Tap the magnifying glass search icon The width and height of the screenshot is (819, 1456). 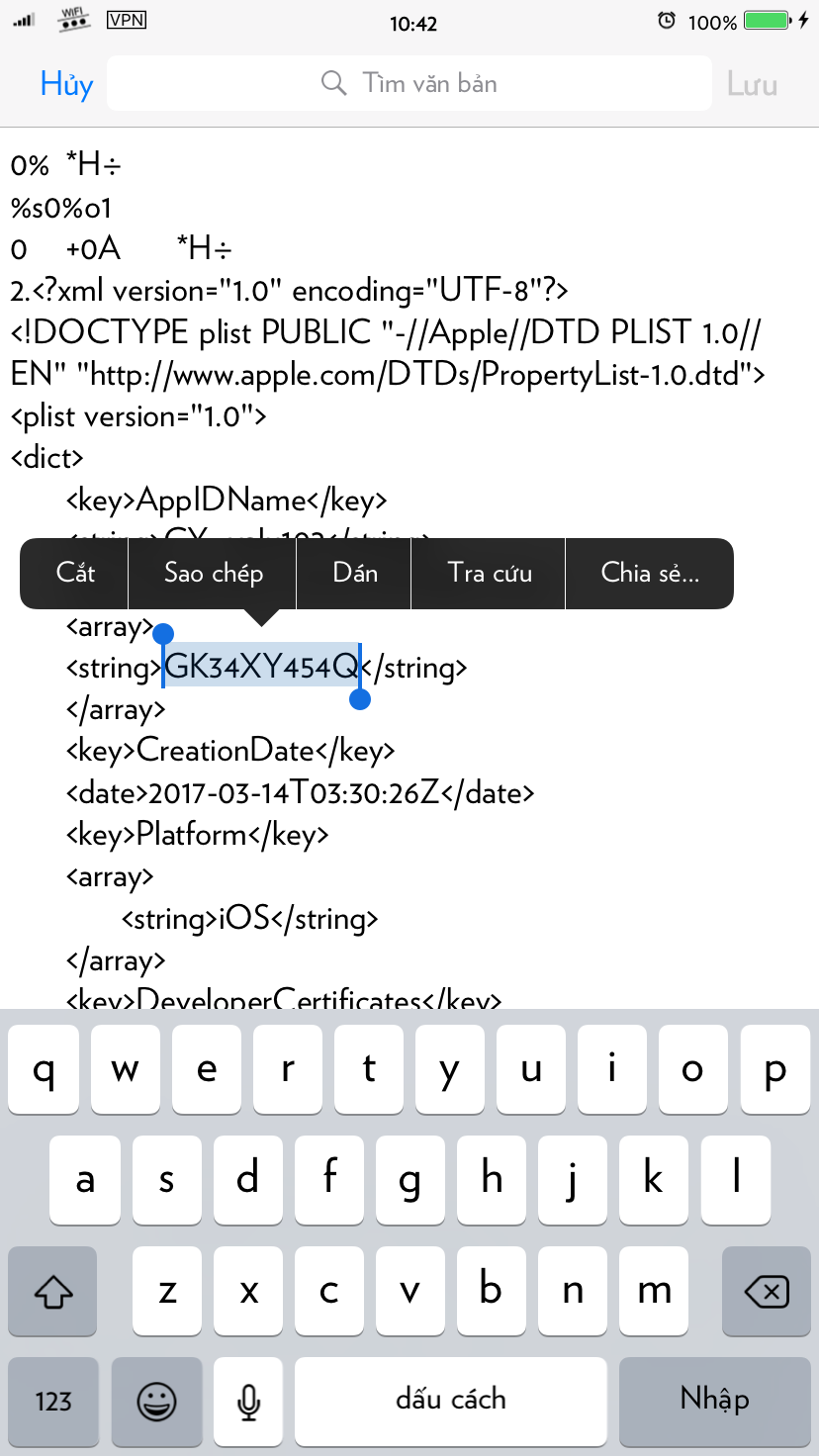pyautogui.click(x=332, y=83)
